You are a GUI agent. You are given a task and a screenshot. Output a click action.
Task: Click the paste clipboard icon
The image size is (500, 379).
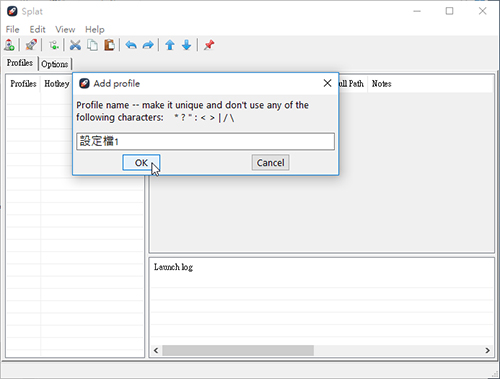[109, 45]
